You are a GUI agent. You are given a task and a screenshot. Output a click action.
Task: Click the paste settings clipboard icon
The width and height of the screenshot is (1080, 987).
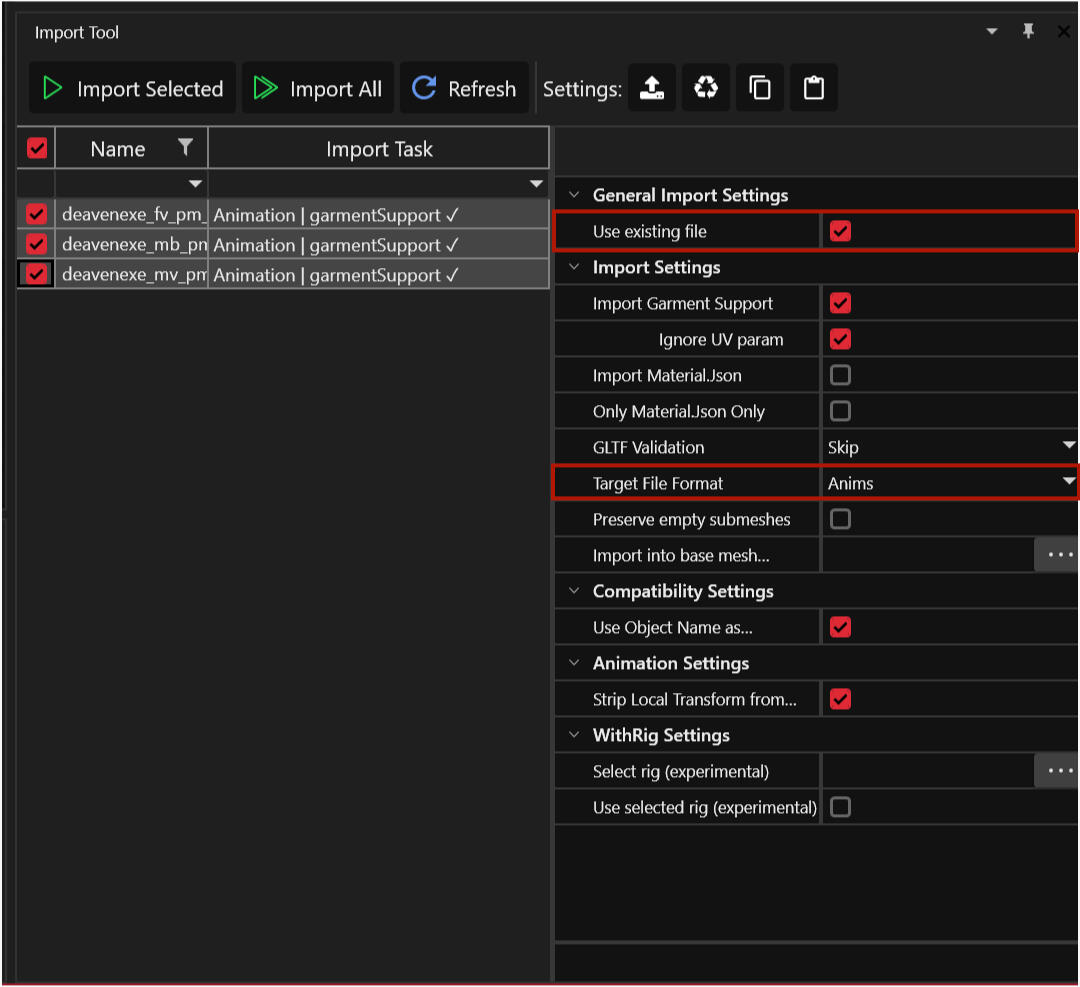814,89
